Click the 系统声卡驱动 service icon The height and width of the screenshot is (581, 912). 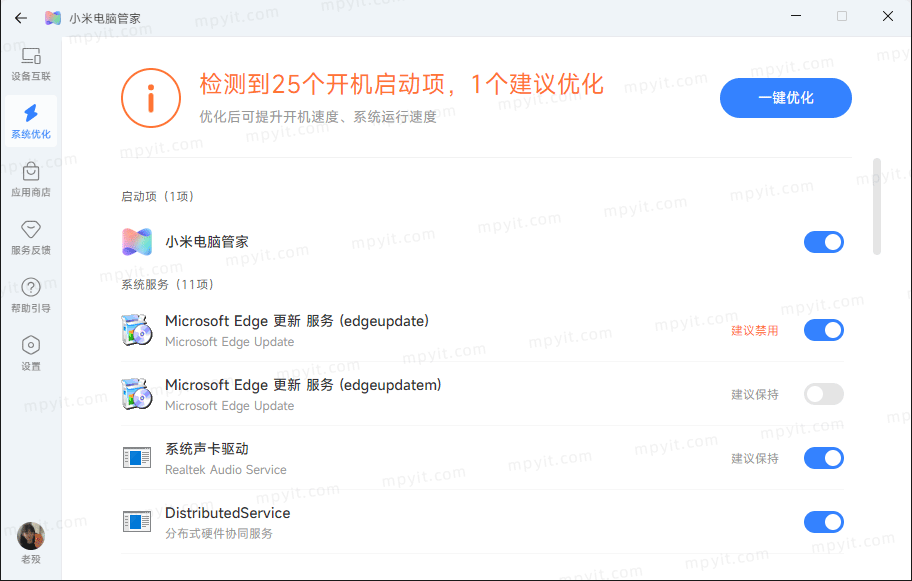(137, 458)
